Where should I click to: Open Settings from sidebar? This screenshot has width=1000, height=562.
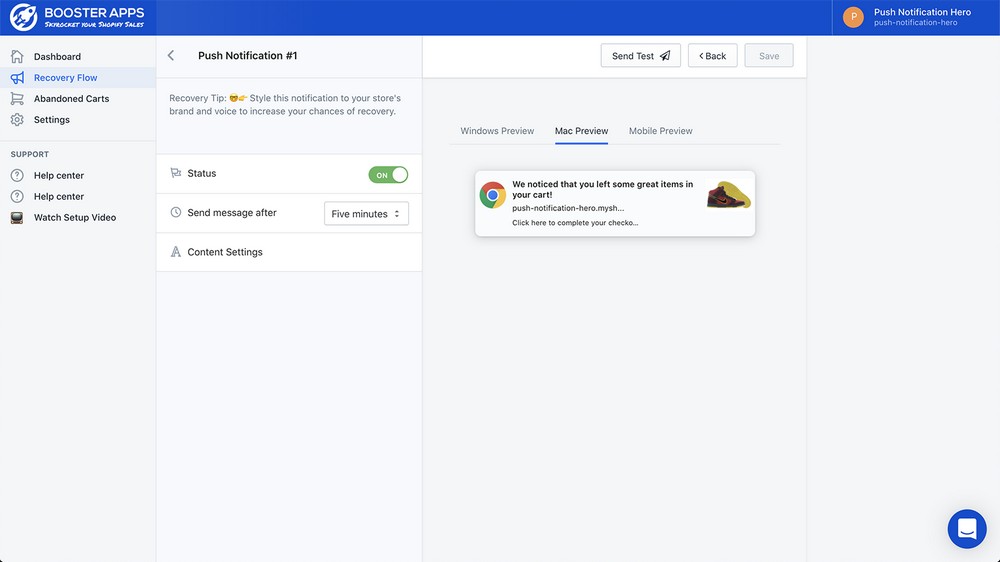pyautogui.click(x=52, y=119)
